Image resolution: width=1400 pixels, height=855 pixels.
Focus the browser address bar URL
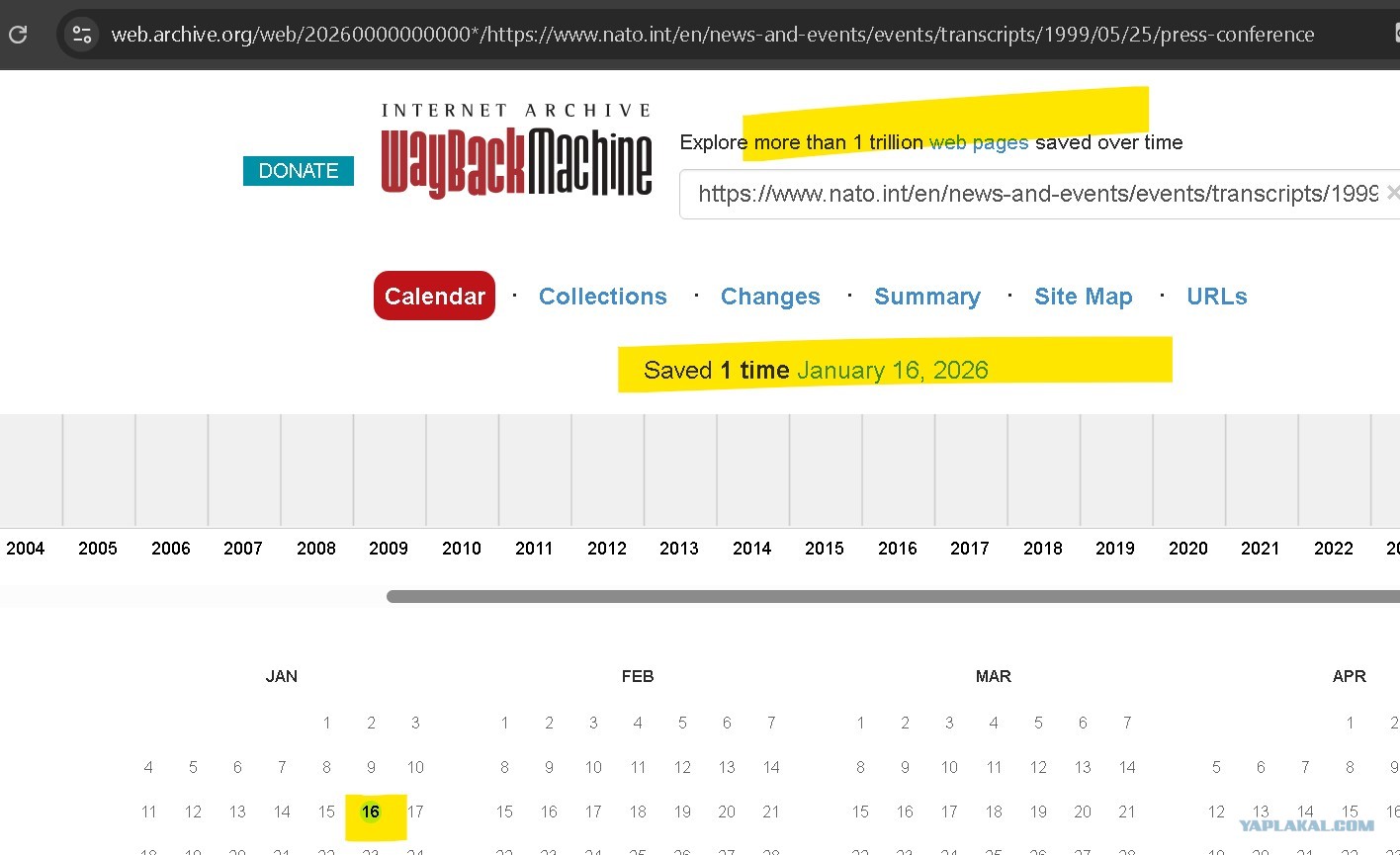(713, 35)
